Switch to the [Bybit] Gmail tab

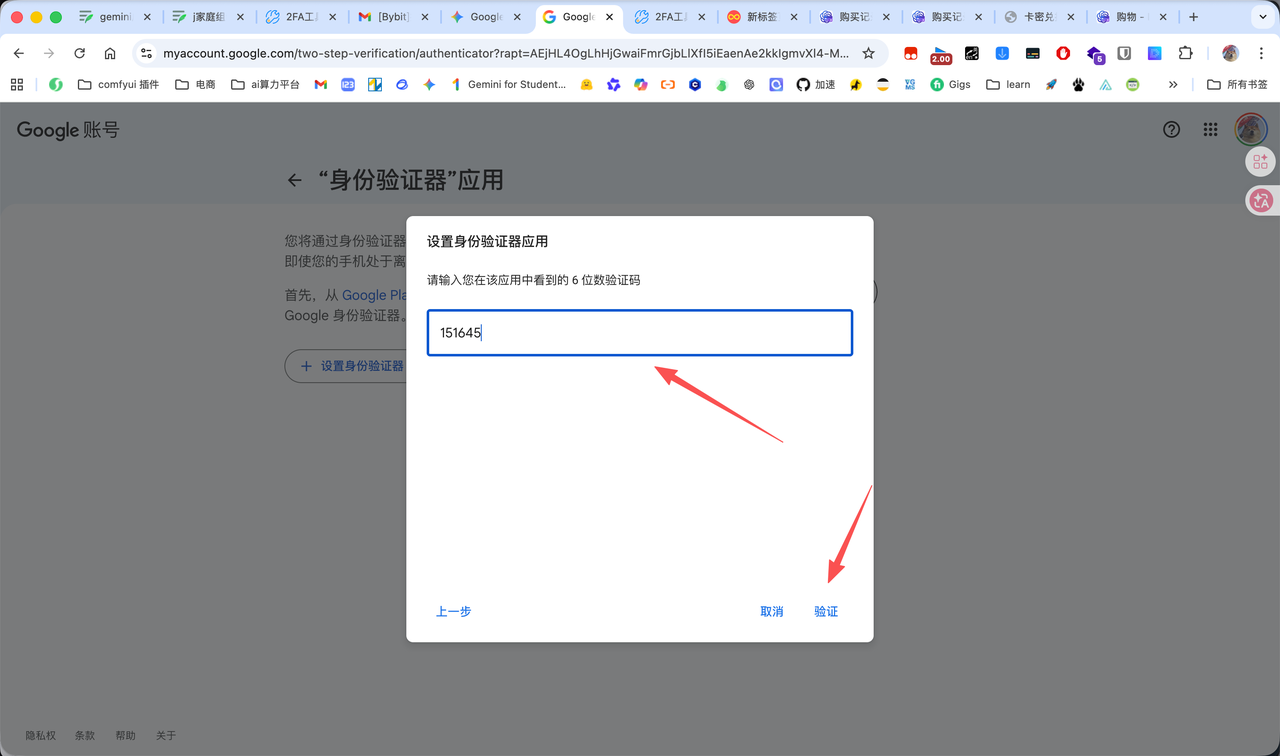point(394,17)
